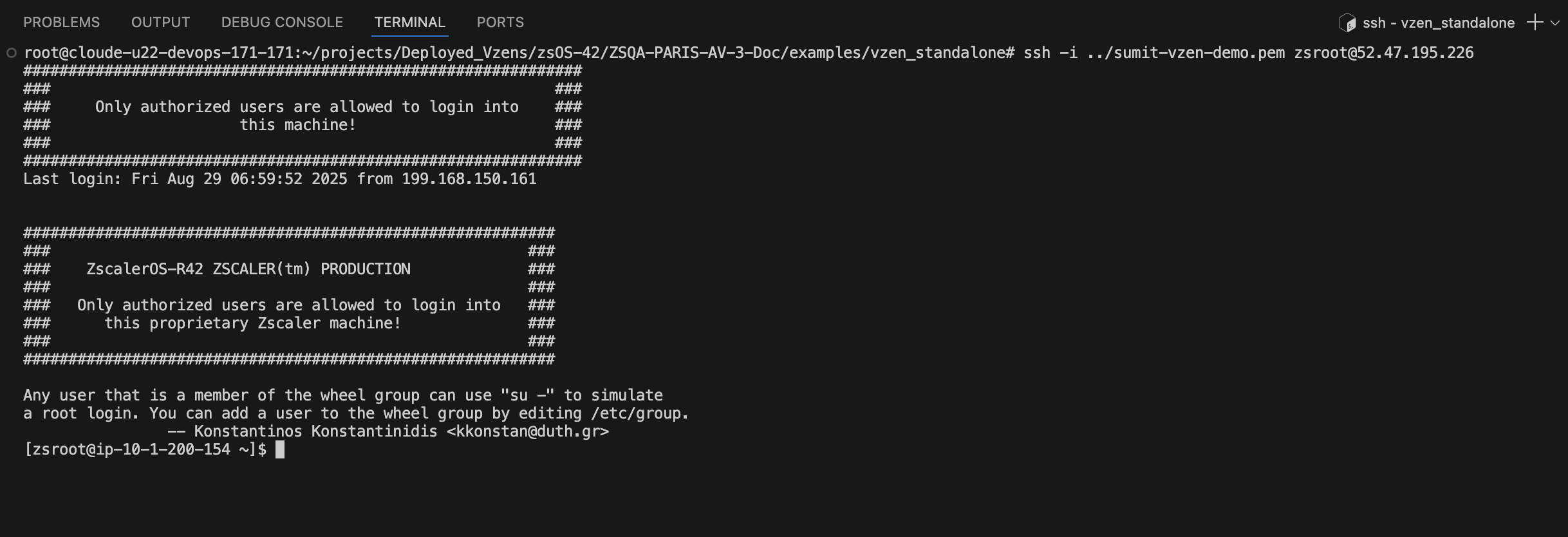This screenshot has height=537, width=1568.
Task: Click the ../sumit-vzen-demo.pem file path
Action: [x=1186, y=53]
